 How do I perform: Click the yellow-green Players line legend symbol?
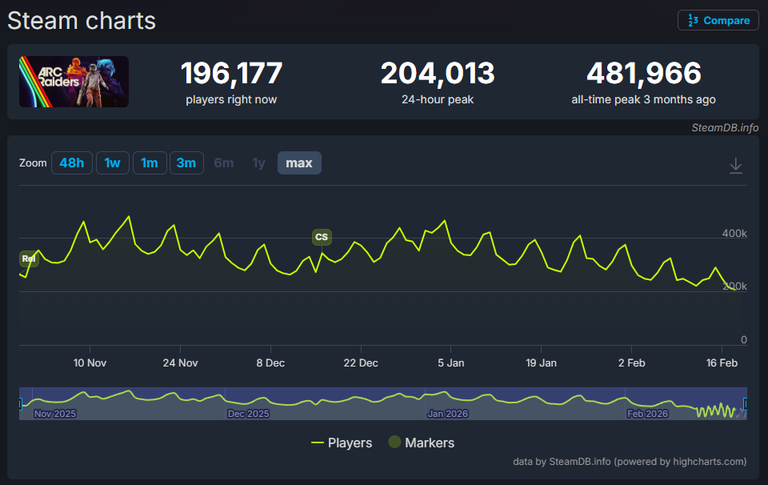click(318, 443)
